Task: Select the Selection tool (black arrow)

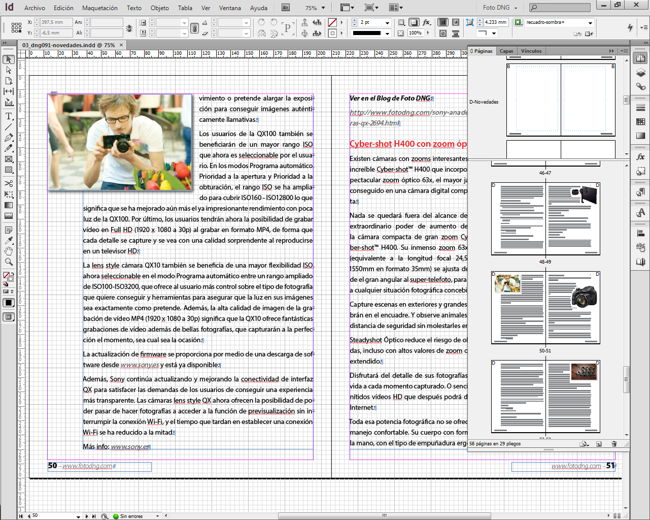Action: pos(8,60)
